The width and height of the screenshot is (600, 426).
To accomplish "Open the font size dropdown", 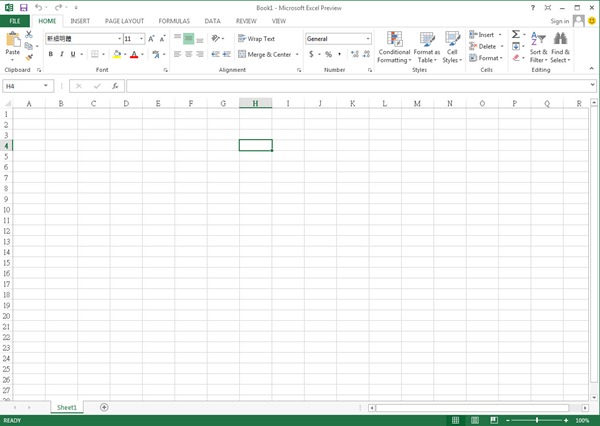I will coord(141,38).
